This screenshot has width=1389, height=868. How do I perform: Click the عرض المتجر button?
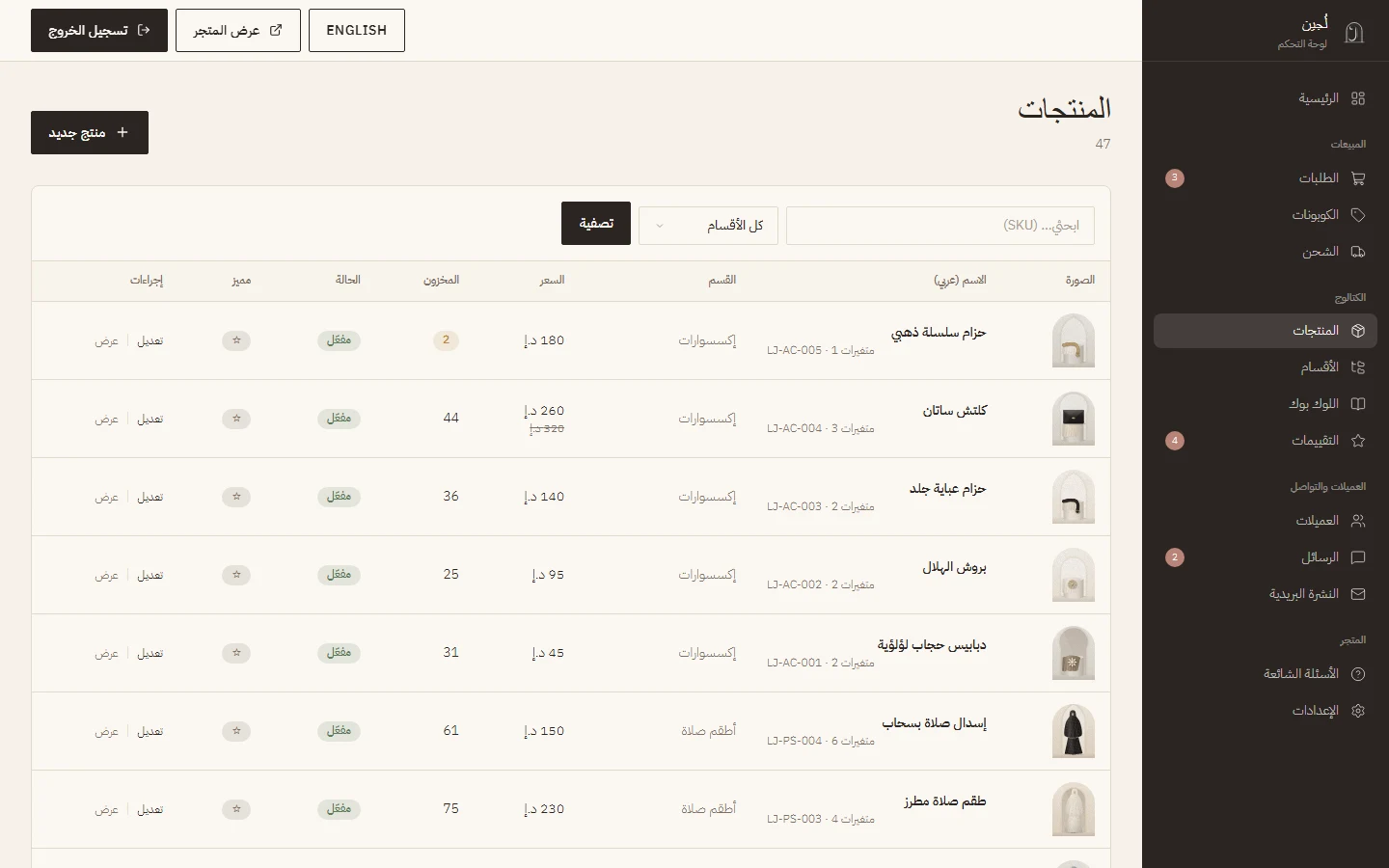pyautogui.click(x=238, y=30)
